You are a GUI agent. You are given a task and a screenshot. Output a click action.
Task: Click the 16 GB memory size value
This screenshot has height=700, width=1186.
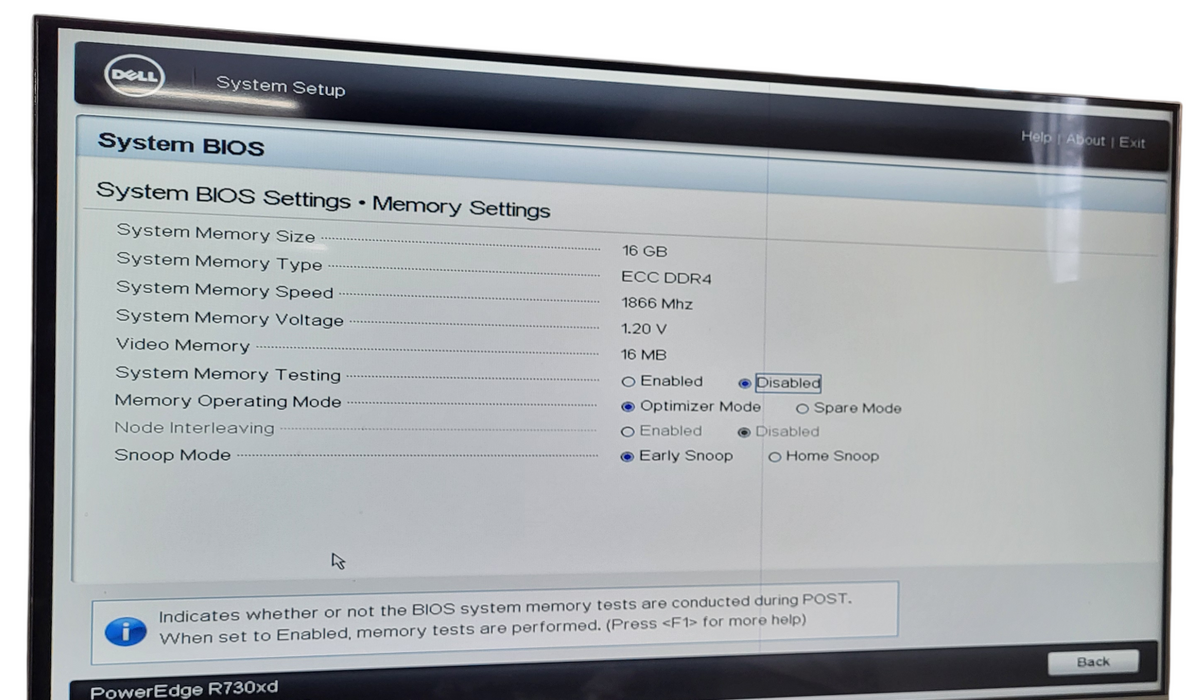(x=644, y=250)
